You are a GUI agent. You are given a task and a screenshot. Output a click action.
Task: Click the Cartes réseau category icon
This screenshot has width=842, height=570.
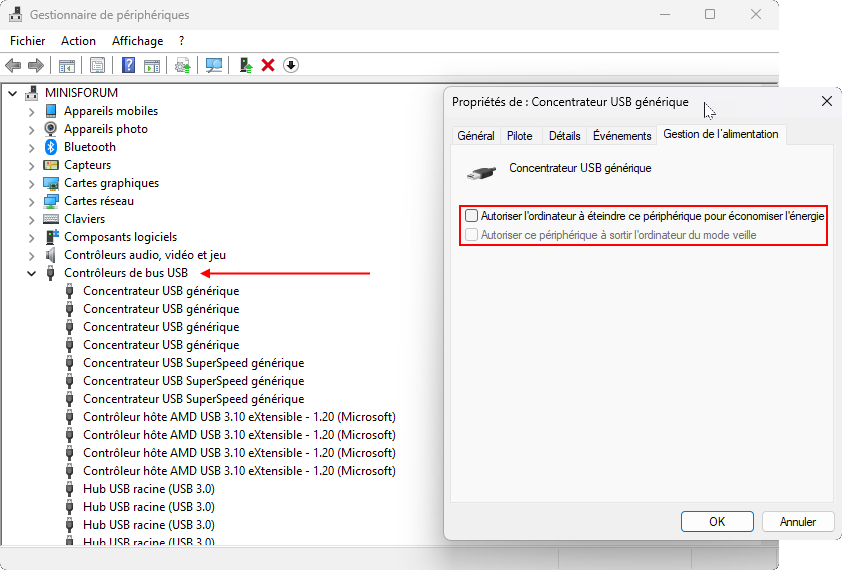51,201
